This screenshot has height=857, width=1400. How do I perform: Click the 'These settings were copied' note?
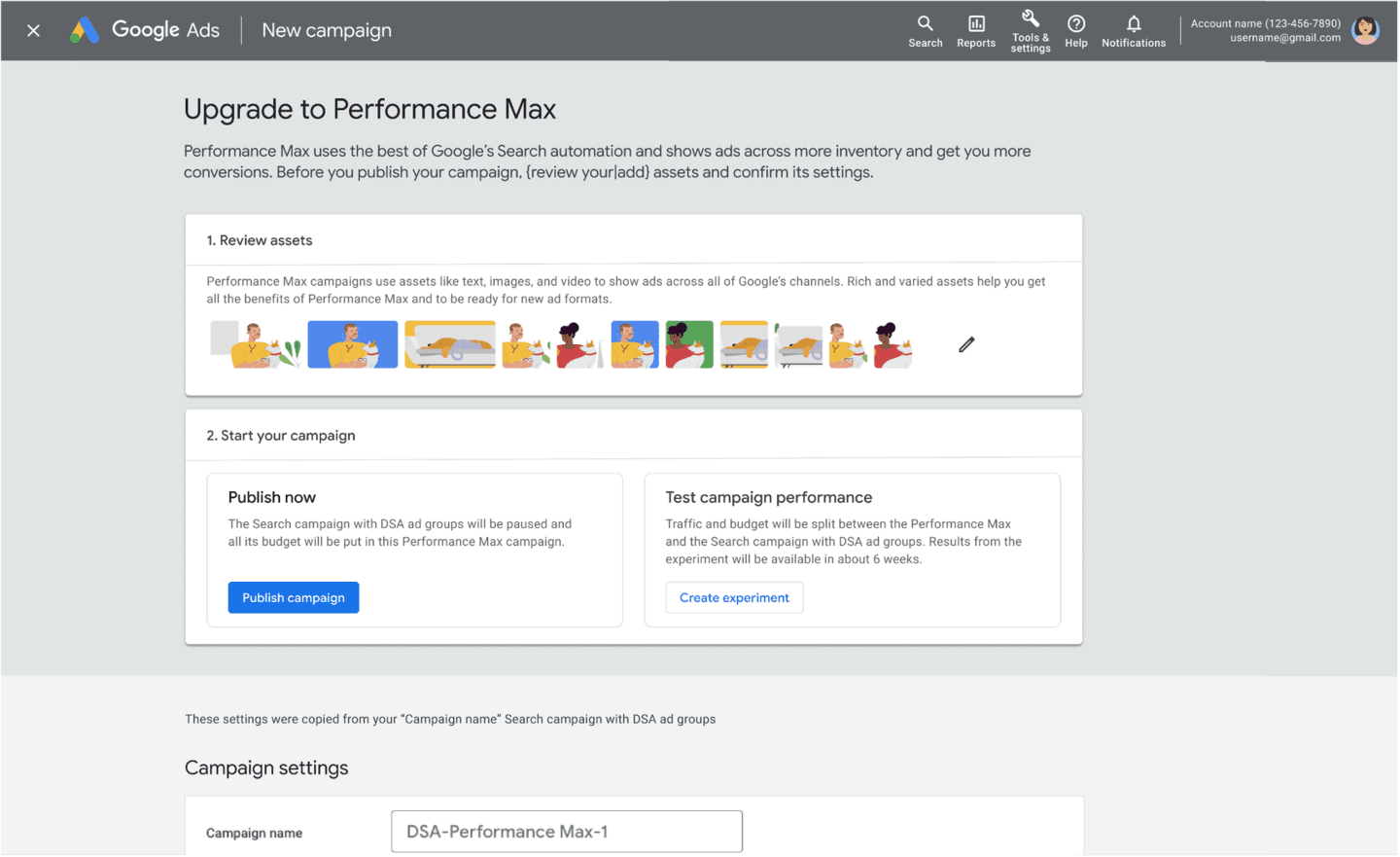[x=450, y=719]
